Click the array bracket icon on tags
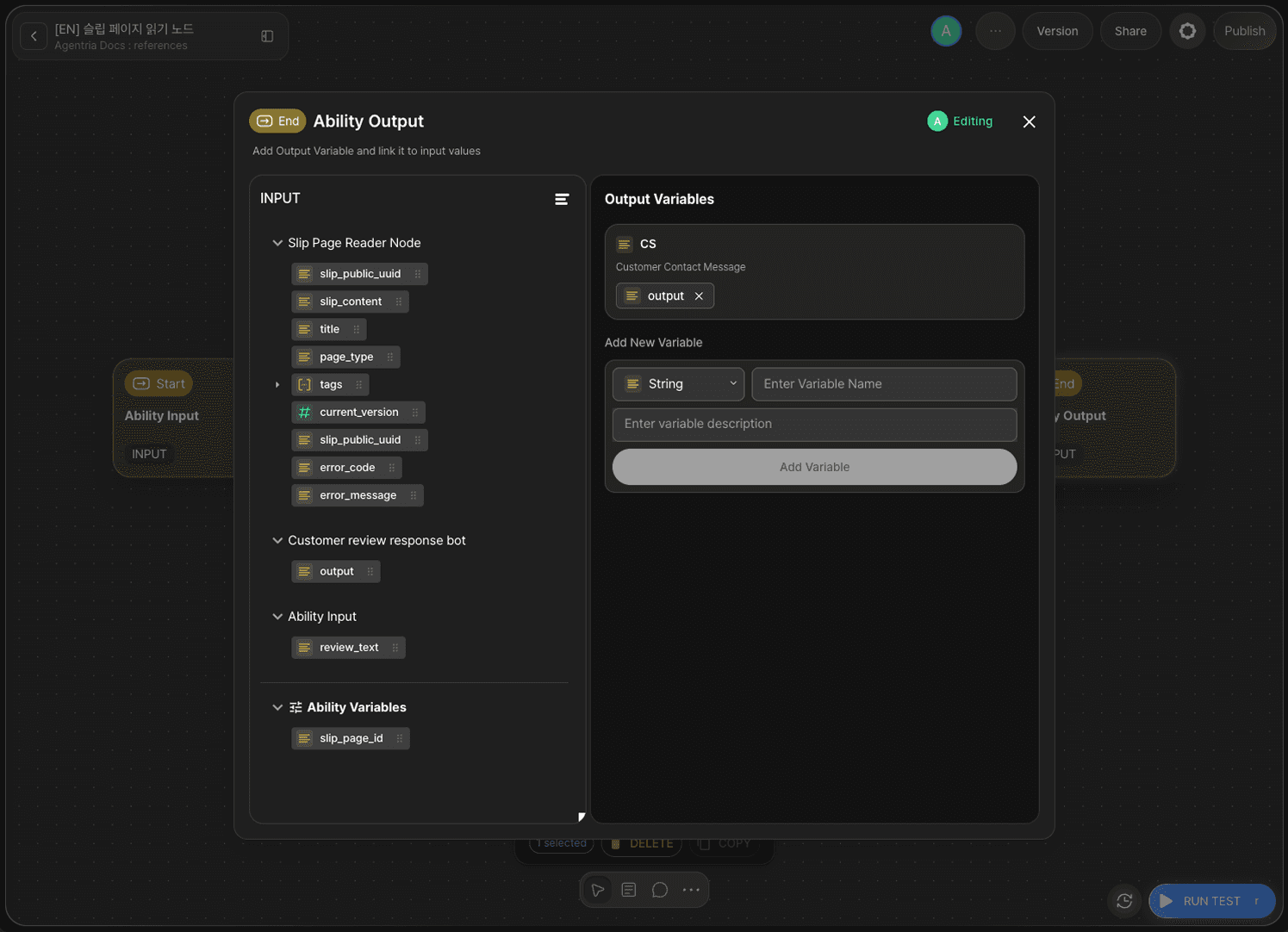Screen dimensions: 1288x932 (304, 385)
